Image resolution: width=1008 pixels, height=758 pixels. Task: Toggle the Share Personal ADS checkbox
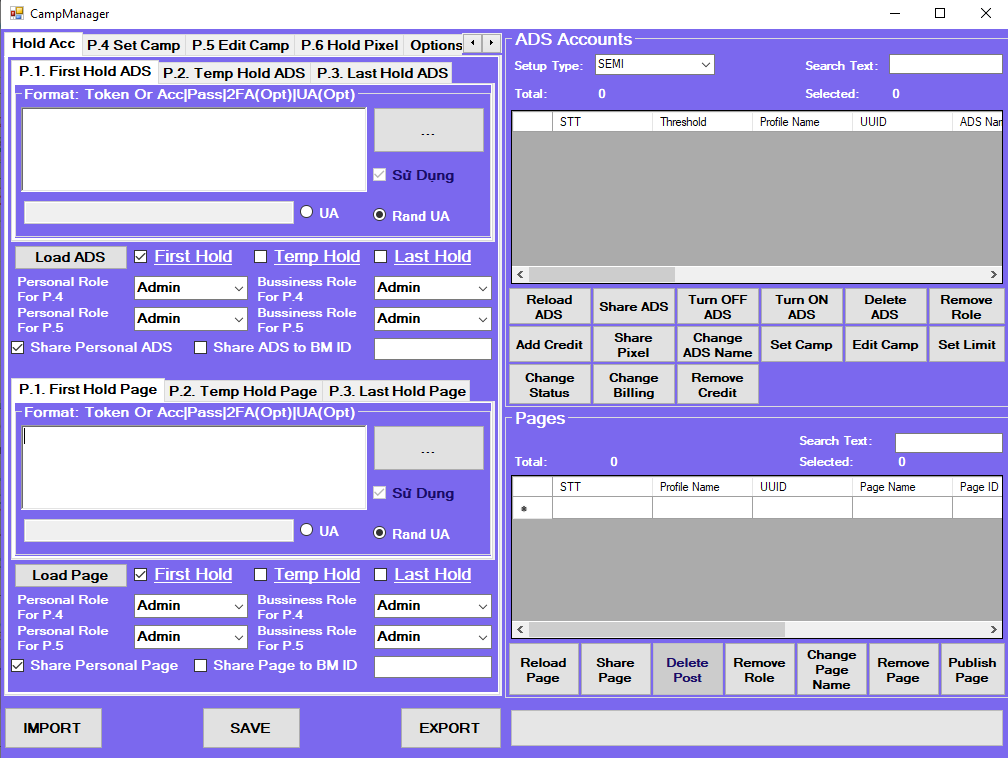(18, 348)
